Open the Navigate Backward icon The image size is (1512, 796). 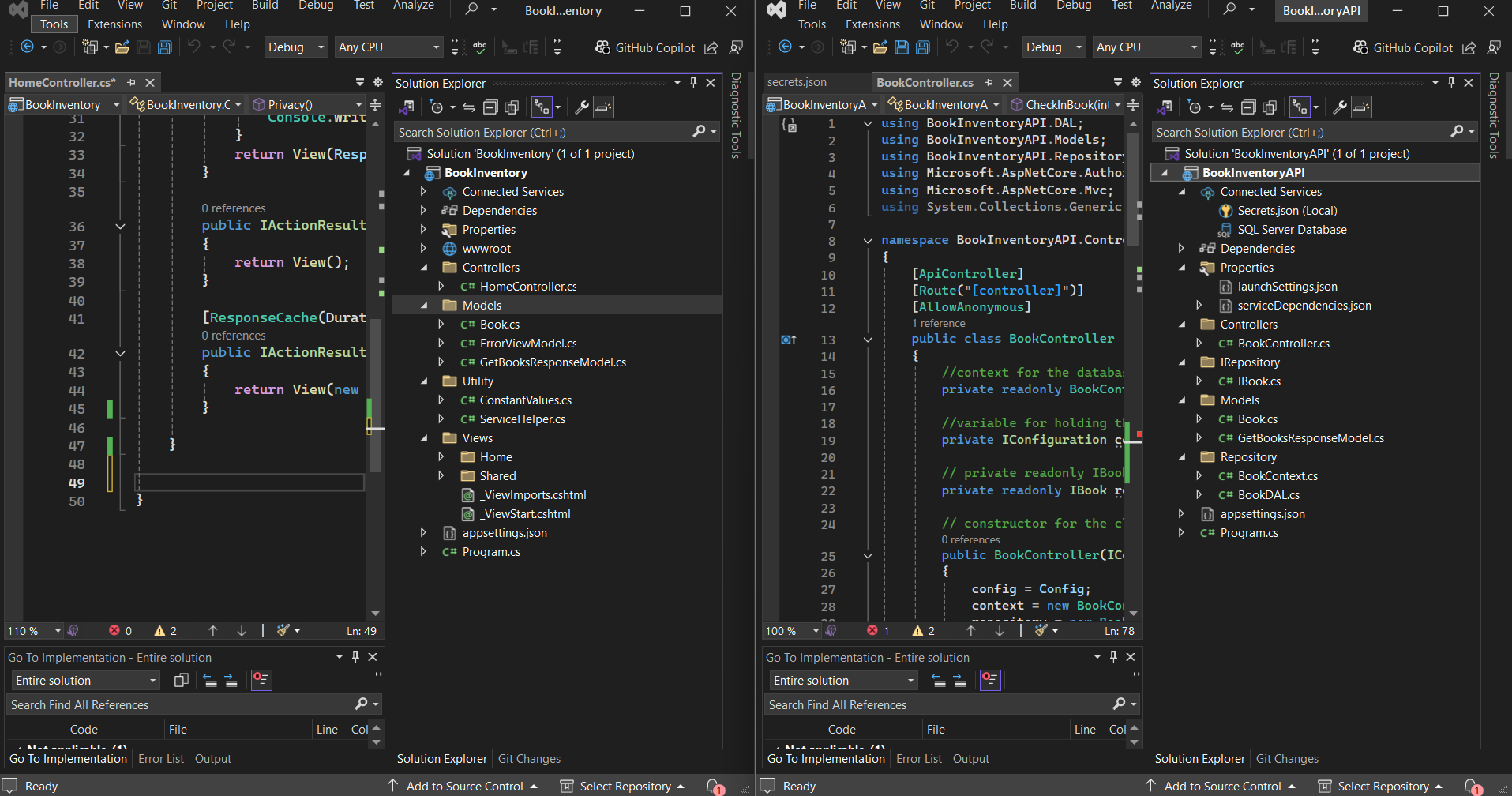[x=27, y=47]
